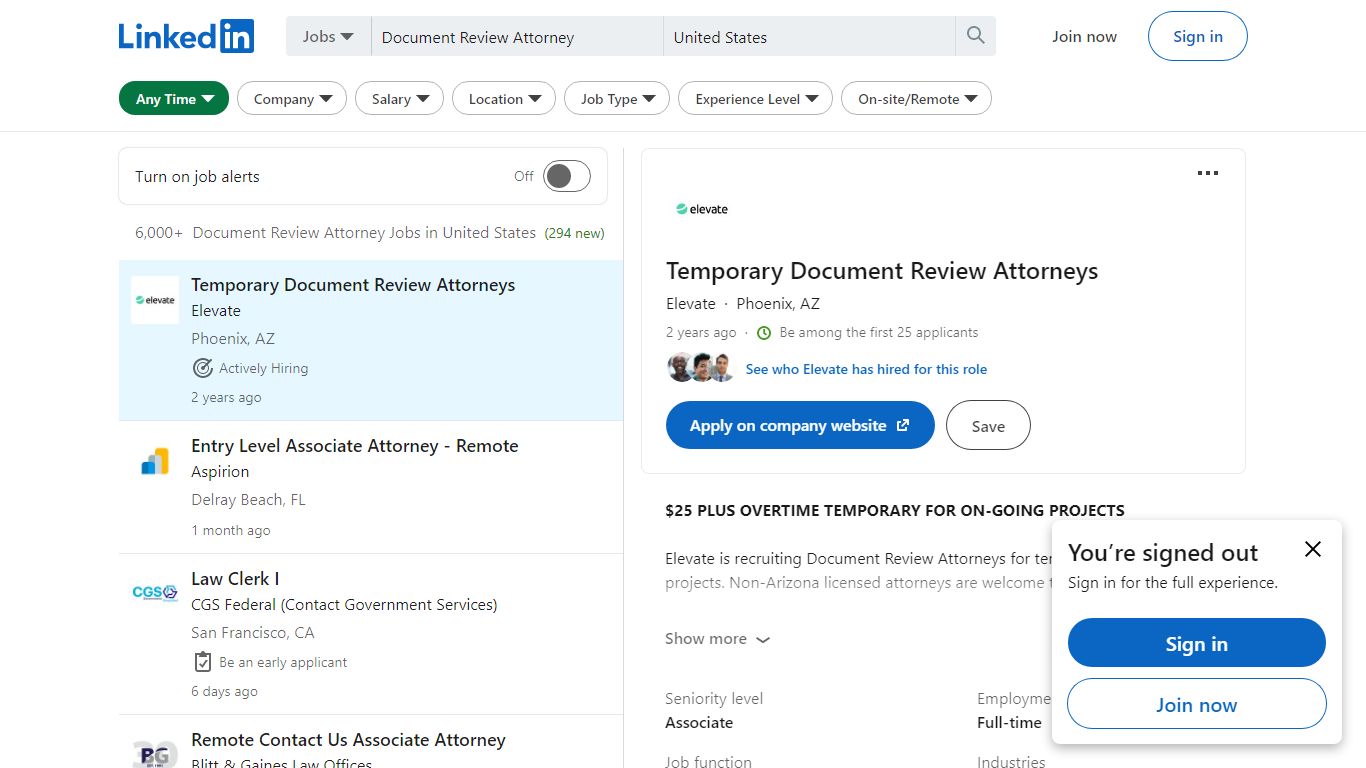Click the green clock icon near applicants
Viewport: 1366px width, 768px height.
coord(764,333)
